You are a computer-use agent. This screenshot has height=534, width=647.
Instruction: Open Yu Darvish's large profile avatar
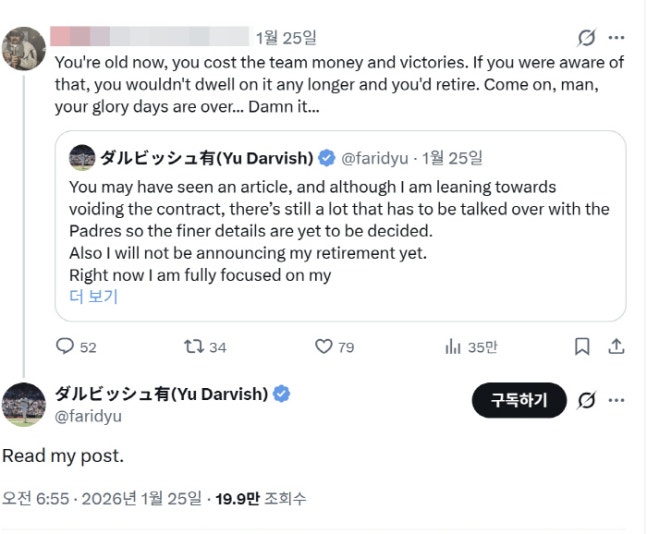click(23, 404)
